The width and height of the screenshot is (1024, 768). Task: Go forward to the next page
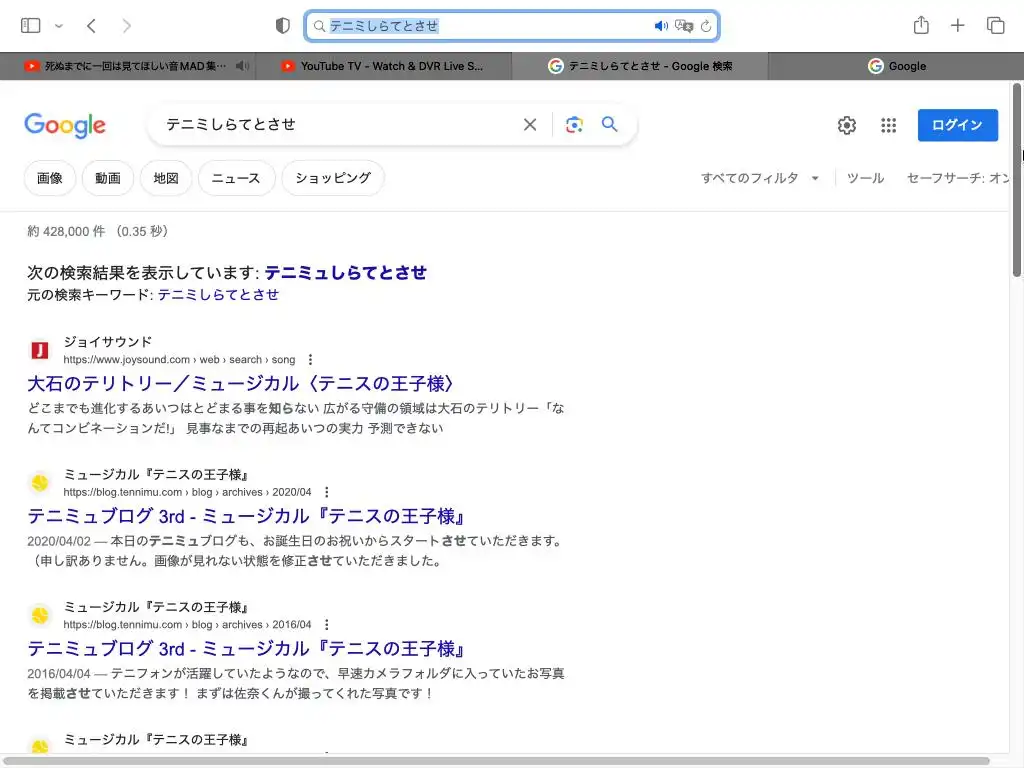tap(127, 25)
